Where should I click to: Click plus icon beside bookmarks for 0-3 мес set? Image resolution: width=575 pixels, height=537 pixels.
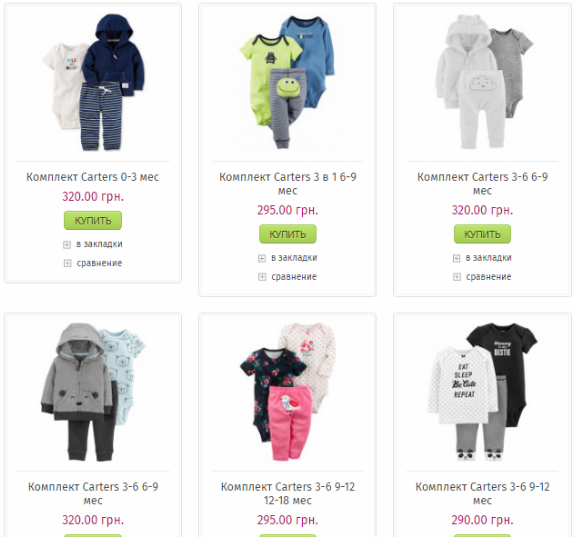[x=67, y=245]
